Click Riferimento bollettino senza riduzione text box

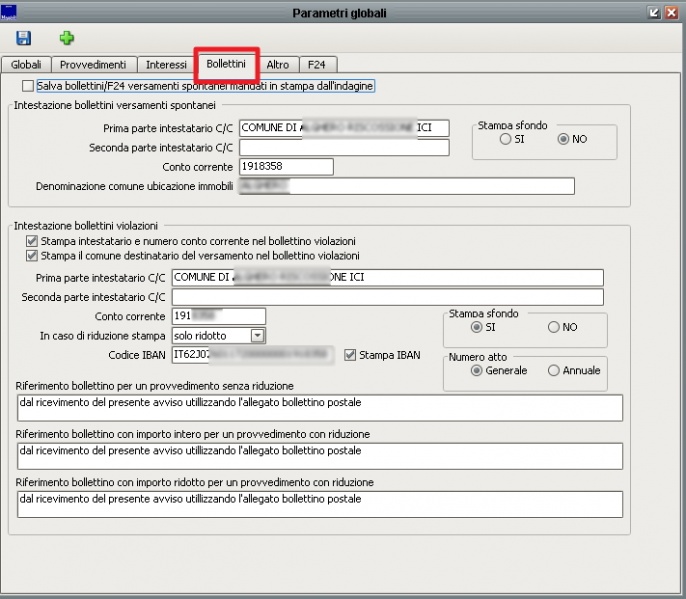click(x=320, y=407)
